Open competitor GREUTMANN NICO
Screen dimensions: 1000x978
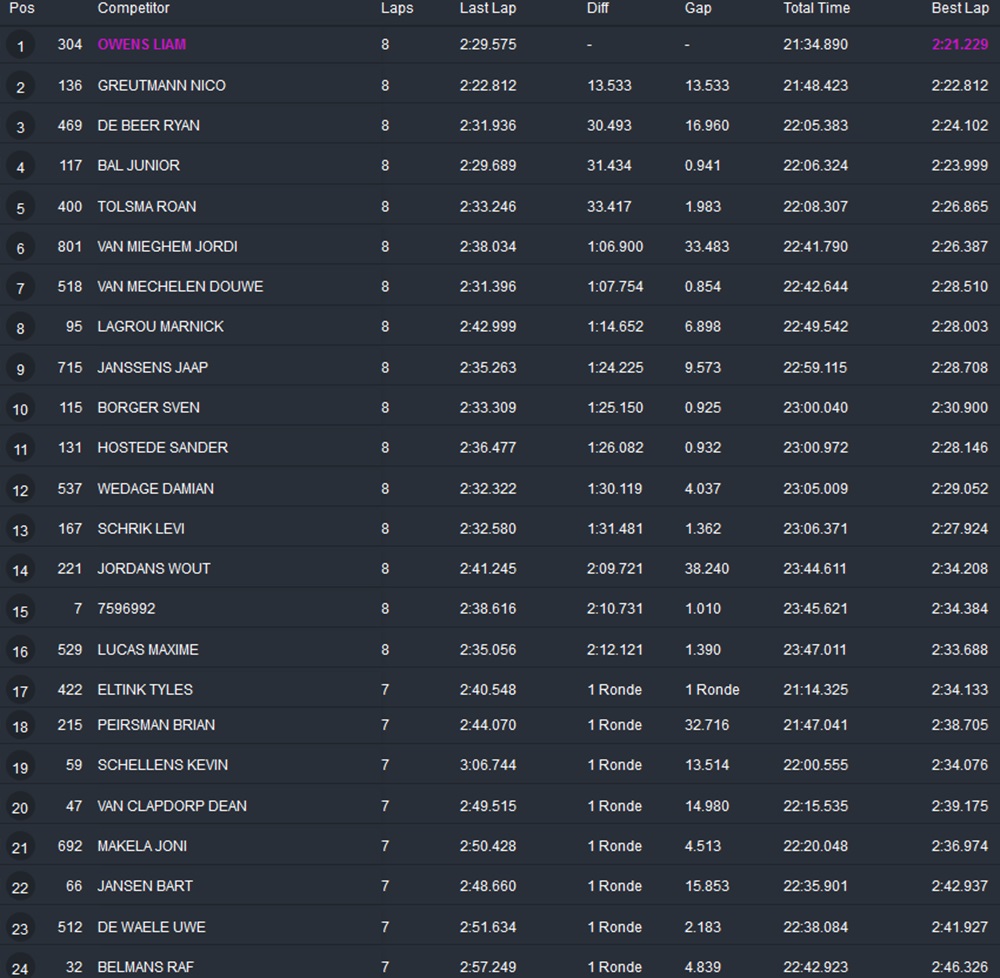click(x=161, y=86)
